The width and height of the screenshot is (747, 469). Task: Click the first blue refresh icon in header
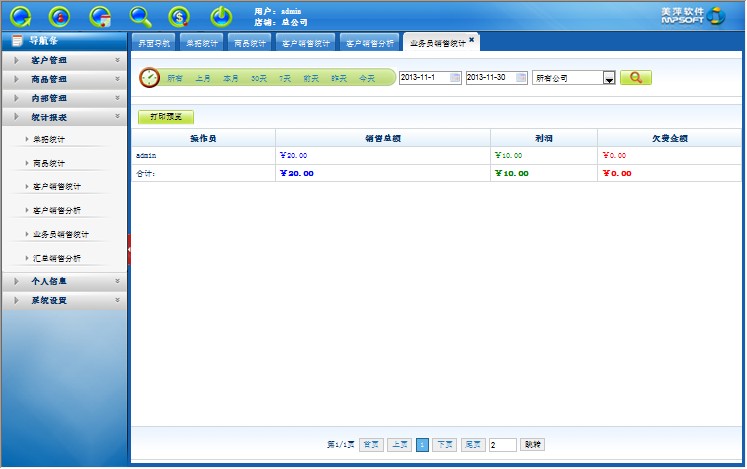pyautogui.click(x=21, y=16)
